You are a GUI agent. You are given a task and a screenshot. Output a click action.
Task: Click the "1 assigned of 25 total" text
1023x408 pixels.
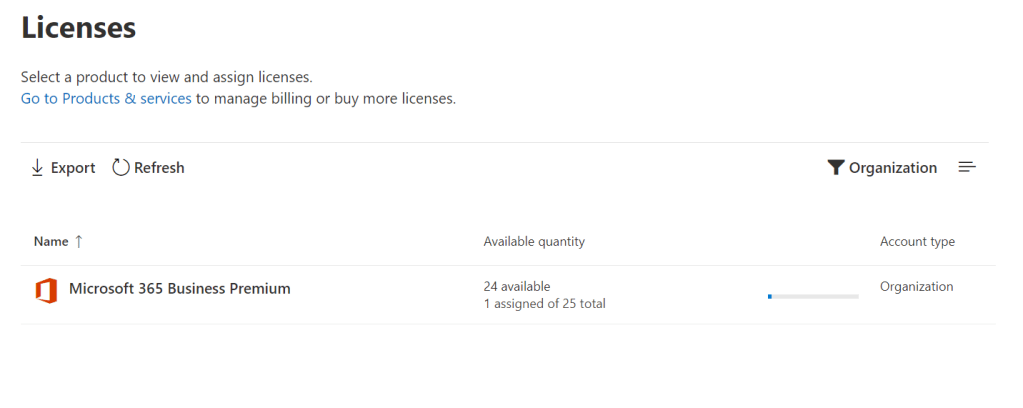(x=544, y=304)
